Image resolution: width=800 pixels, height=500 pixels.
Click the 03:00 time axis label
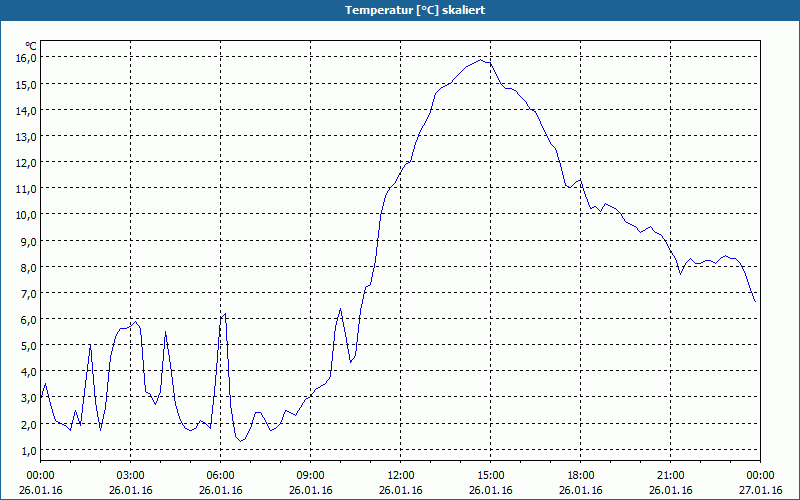(131, 476)
